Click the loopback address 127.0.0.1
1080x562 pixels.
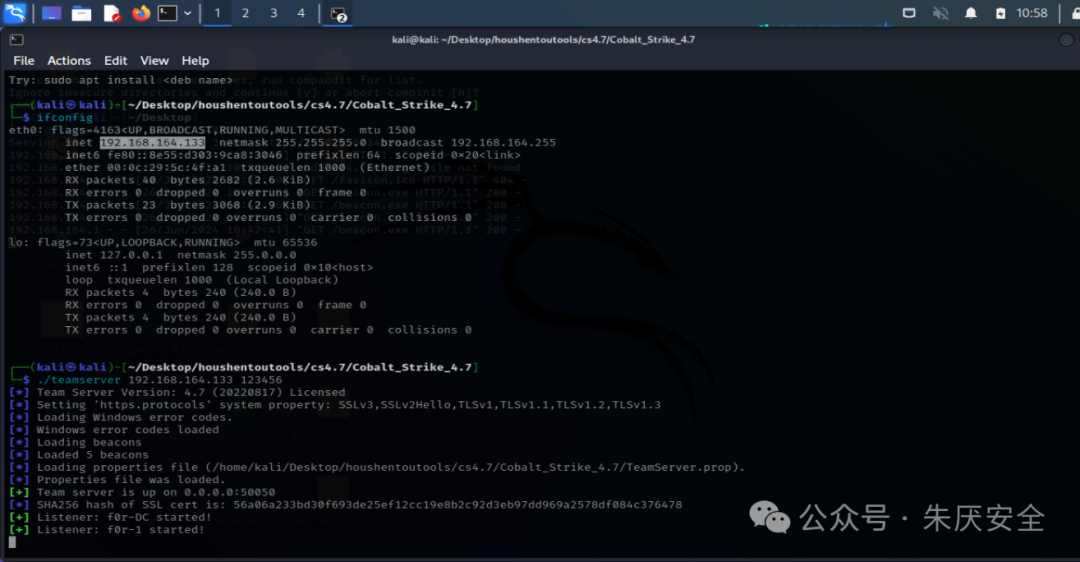coord(132,255)
